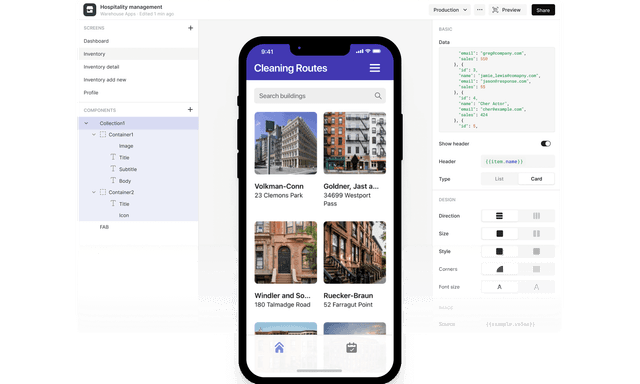The height and width of the screenshot is (384, 640).
Task: Select the Subtitle text icon
Action: pos(113,169)
